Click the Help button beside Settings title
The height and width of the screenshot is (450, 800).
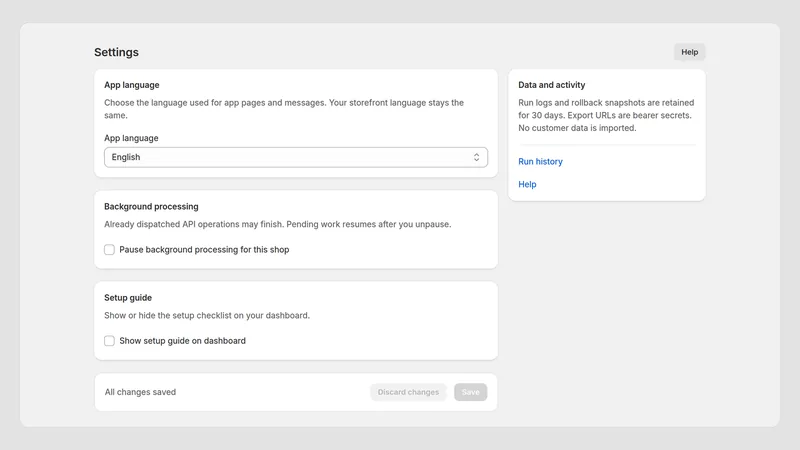coord(689,52)
